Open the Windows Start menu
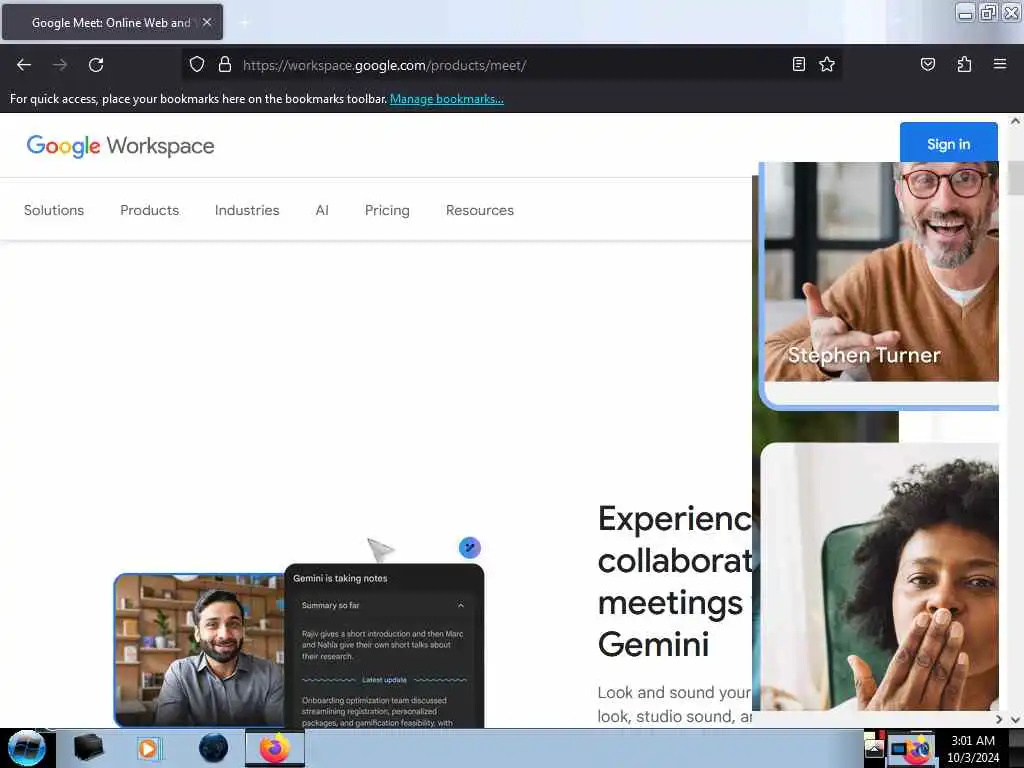This screenshot has height=768, width=1024. [x=26, y=748]
